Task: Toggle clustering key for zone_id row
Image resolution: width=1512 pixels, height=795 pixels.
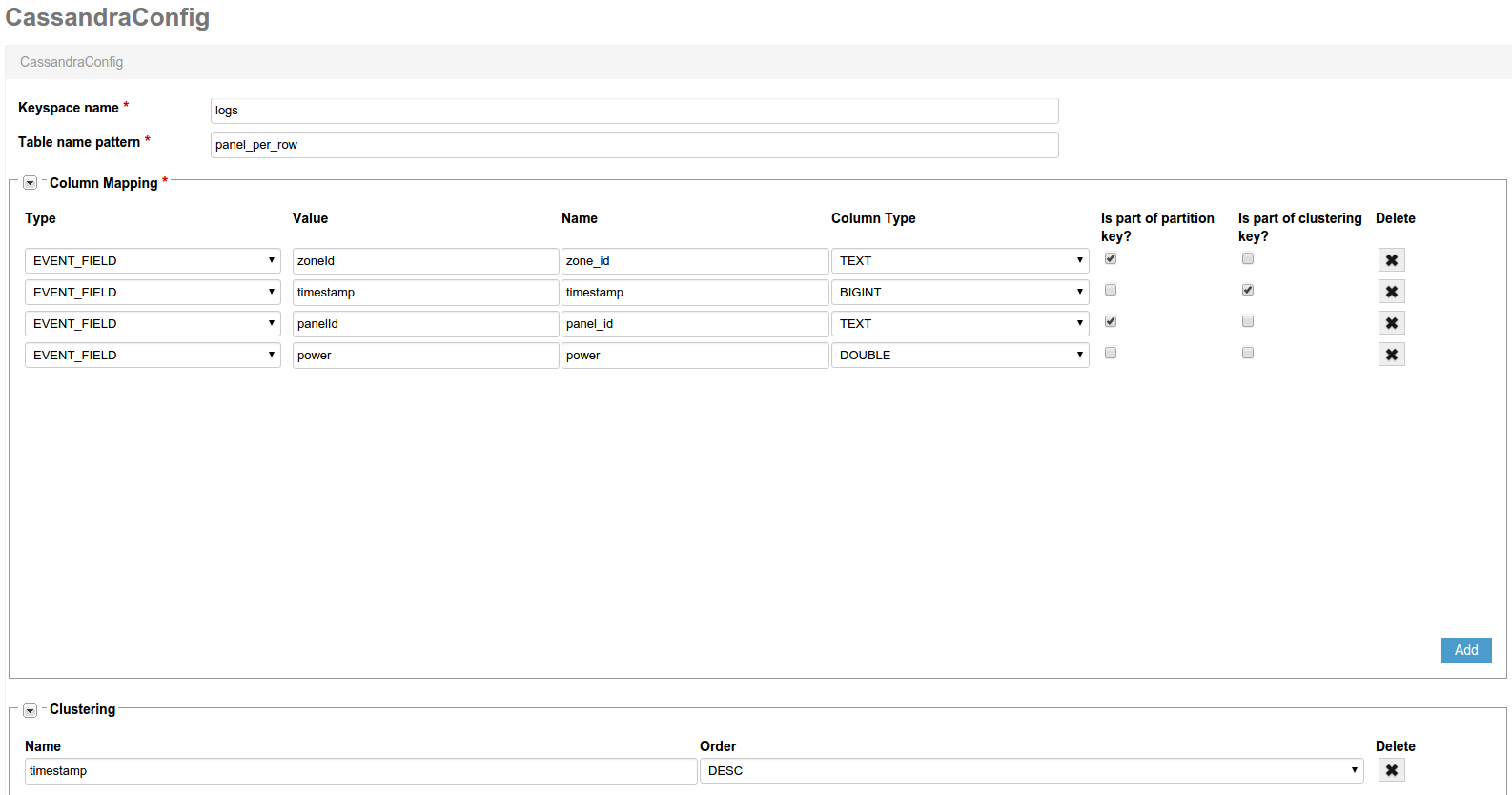Action: click(x=1248, y=258)
